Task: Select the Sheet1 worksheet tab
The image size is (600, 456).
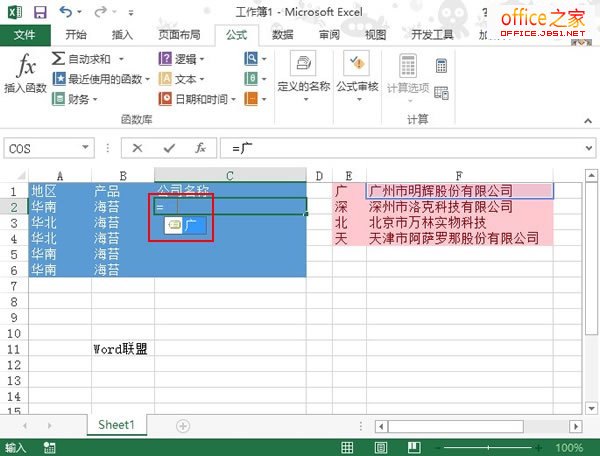Action: pos(116,425)
